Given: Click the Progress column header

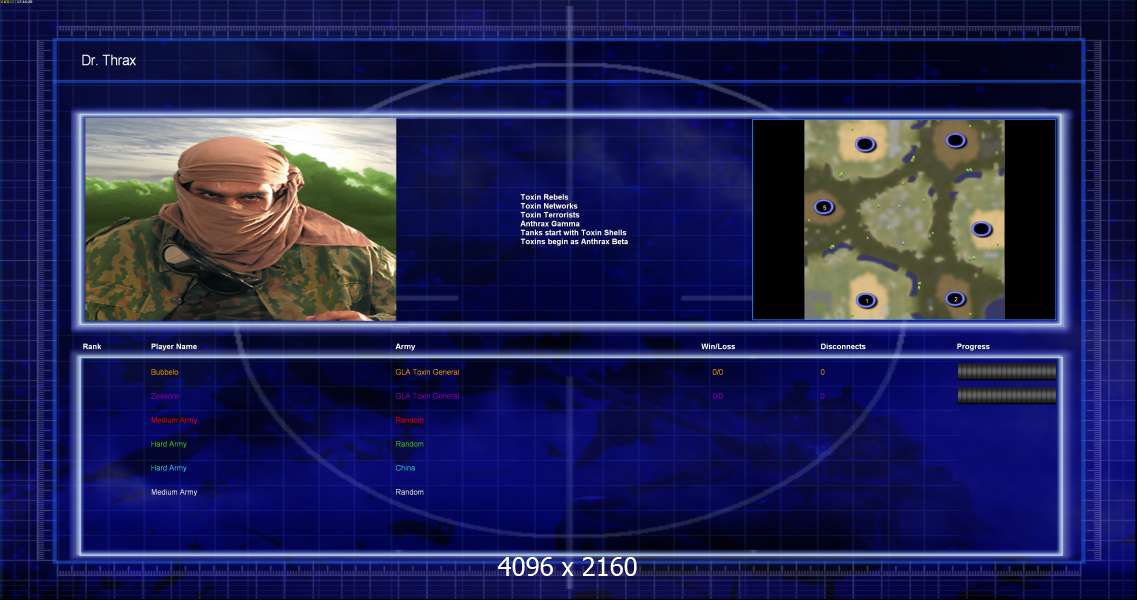Looking at the screenshot, I should point(973,347).
